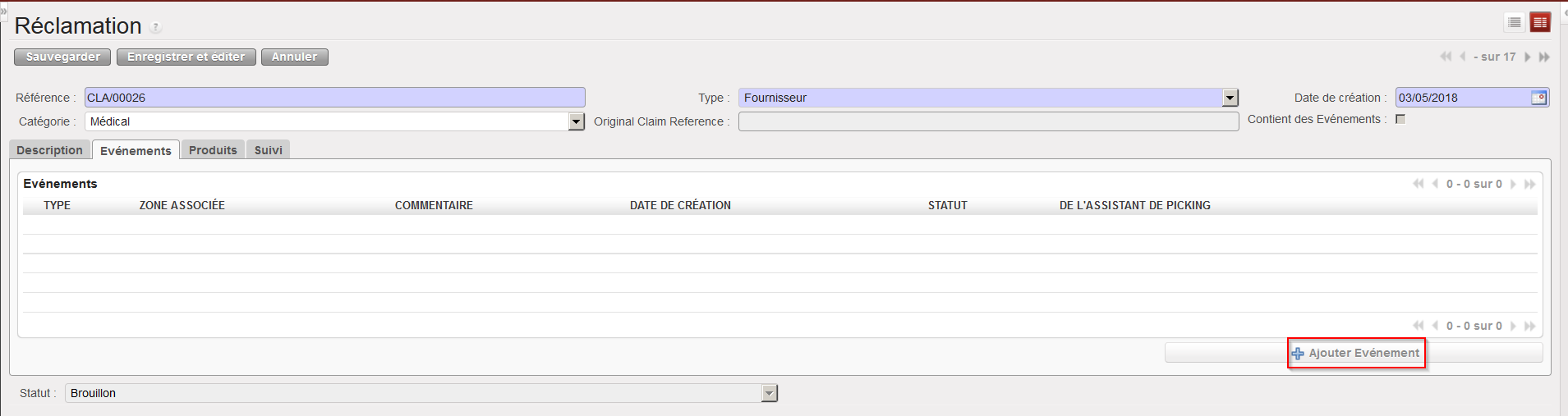Viewport: 1568px width, 416px height.
Task: Open the Produits tab
Action: (213, 150)
